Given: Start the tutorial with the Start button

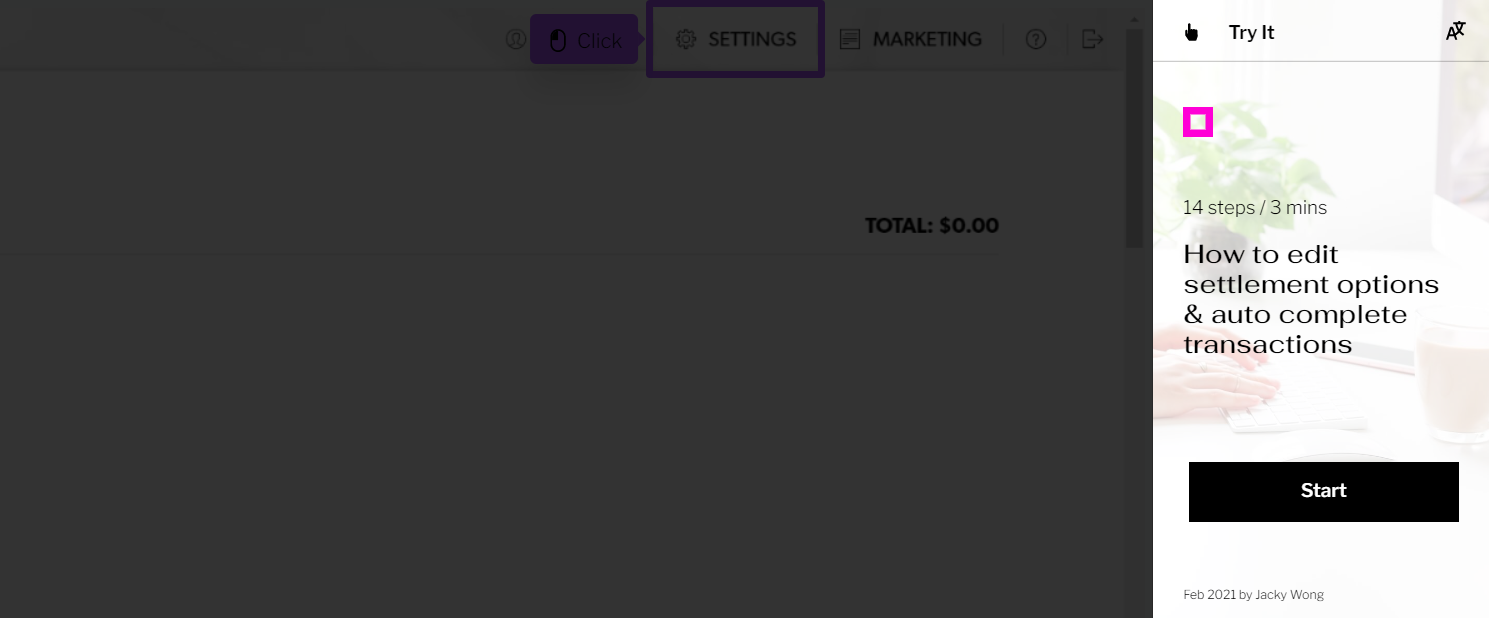Looking at the screenshot, I should coord(1323,491).
